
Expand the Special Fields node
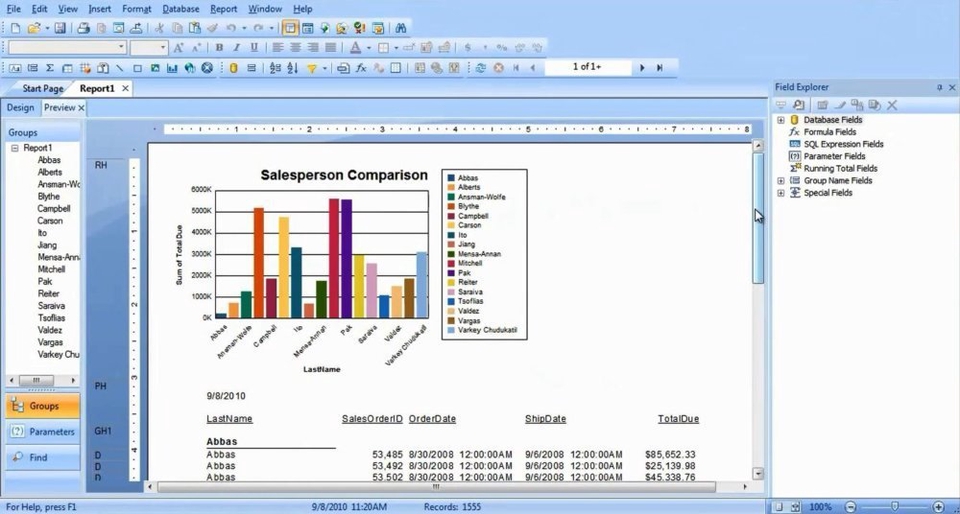coord(781,193)
